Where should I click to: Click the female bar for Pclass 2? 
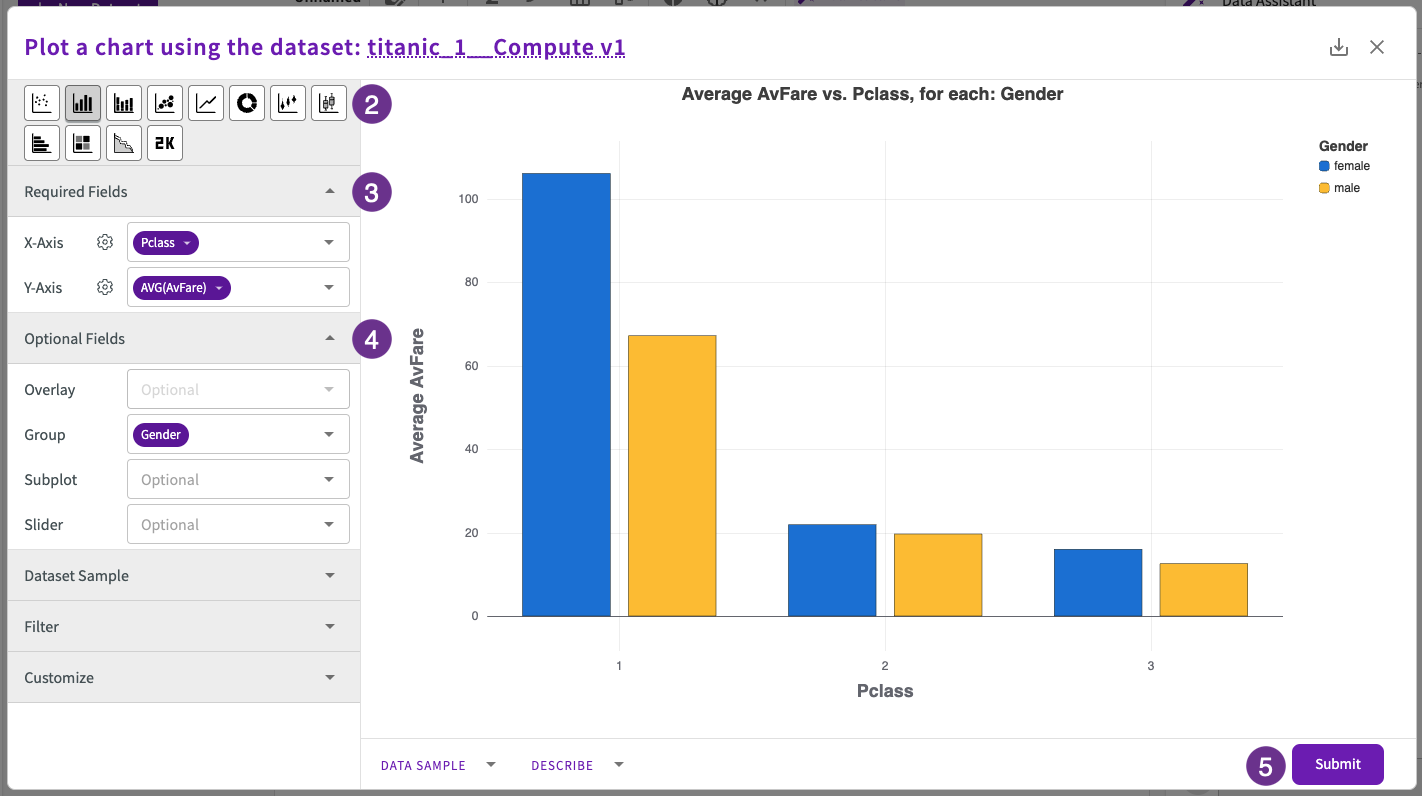tap(832, 570)
